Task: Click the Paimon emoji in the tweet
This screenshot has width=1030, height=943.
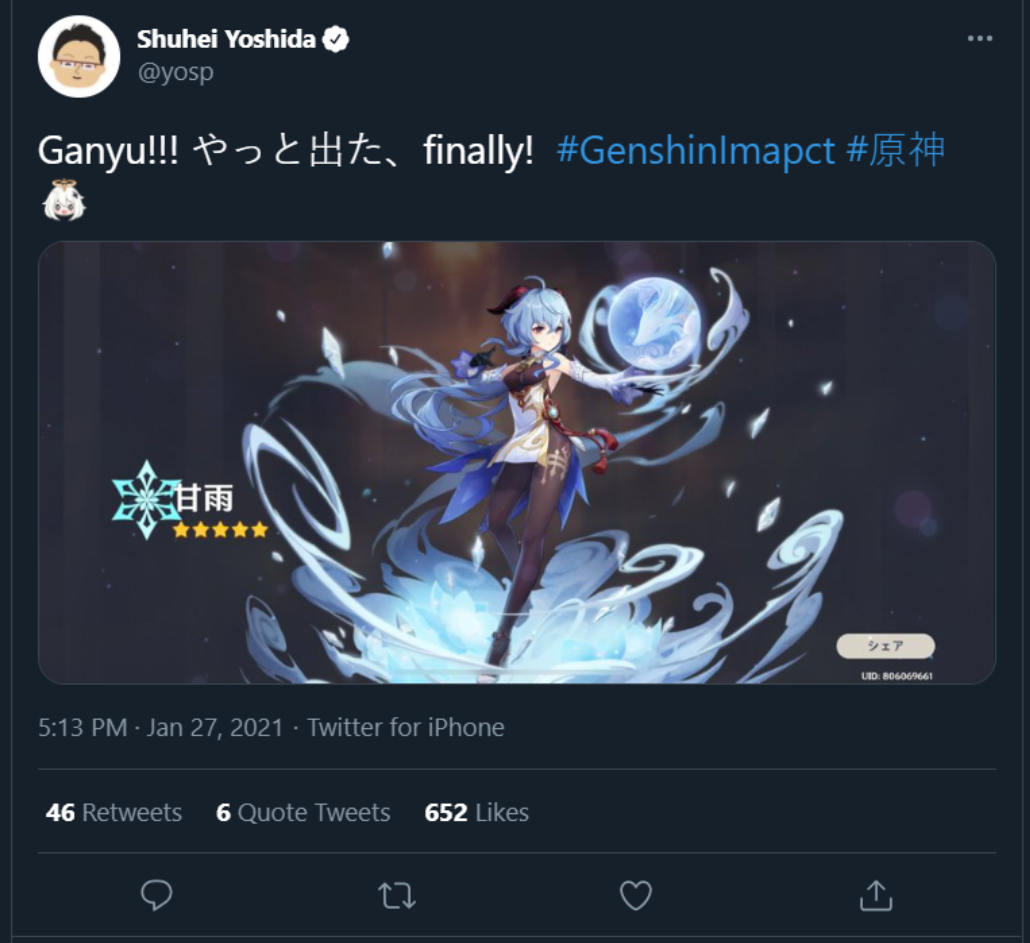Action: coord(64,200)
